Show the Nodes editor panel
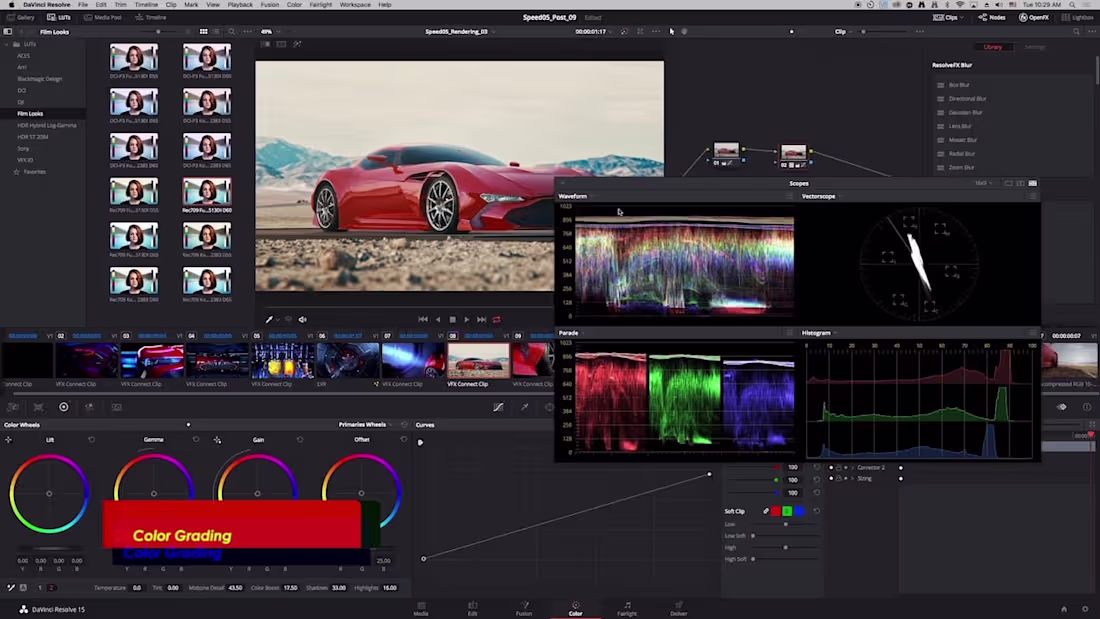Viewport: 1100px width, 619px height. tap(991, 17)
